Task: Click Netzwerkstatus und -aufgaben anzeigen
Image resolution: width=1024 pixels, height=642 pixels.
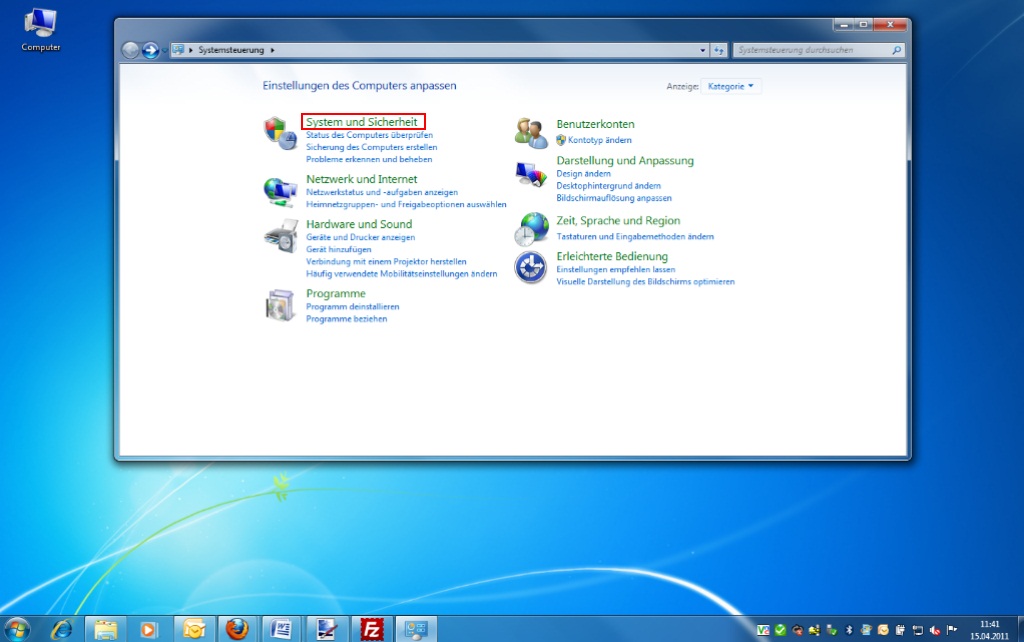Action: point(381,192)
